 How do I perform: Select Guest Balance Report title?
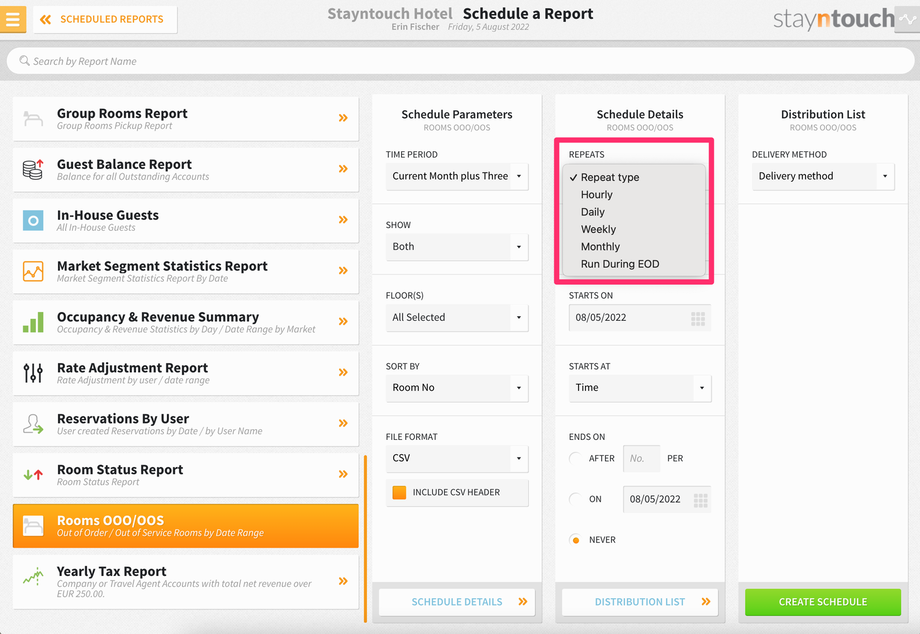(x=124, y=164)
